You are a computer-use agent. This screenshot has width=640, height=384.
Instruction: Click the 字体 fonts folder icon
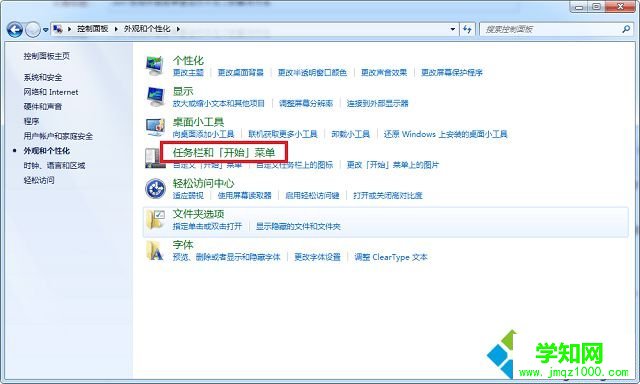(155, 251)
